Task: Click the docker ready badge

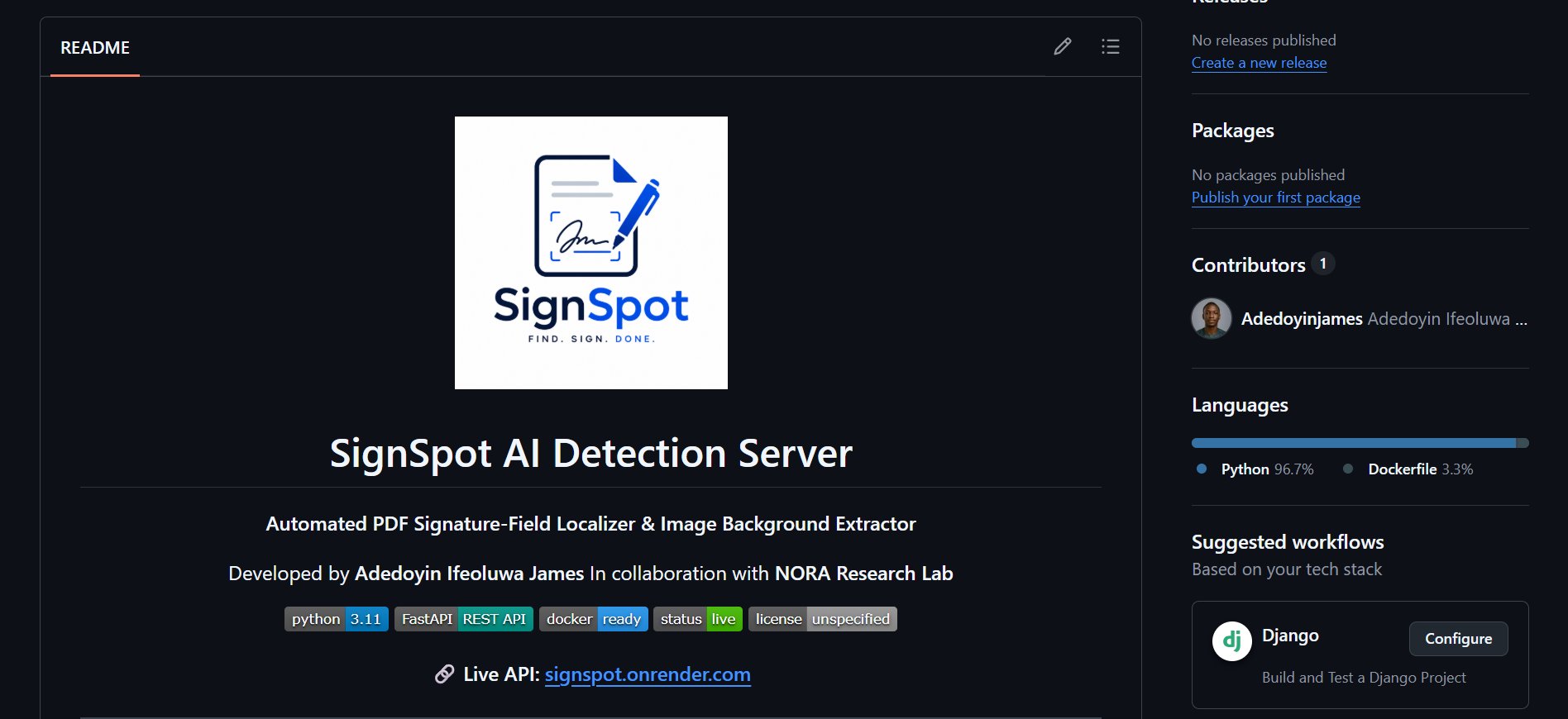Action: pyautogui.click(x=594, y=619)
